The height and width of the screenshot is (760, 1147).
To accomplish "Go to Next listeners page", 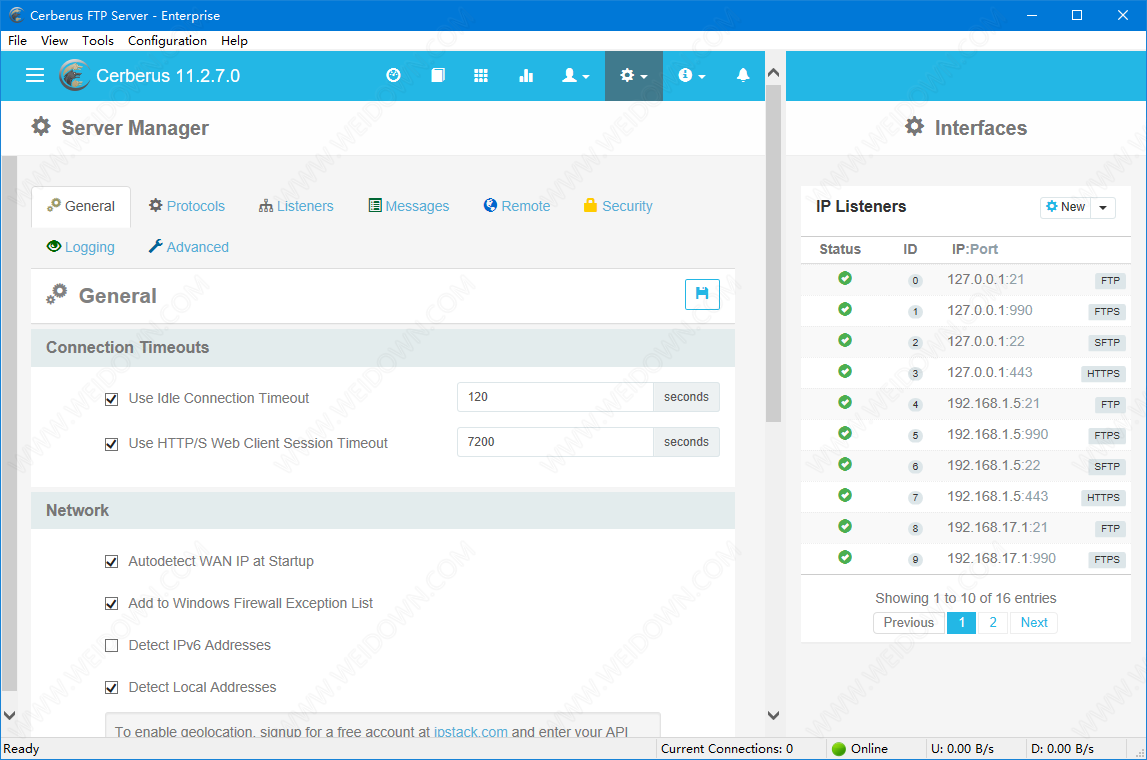I will (1034, 622).
